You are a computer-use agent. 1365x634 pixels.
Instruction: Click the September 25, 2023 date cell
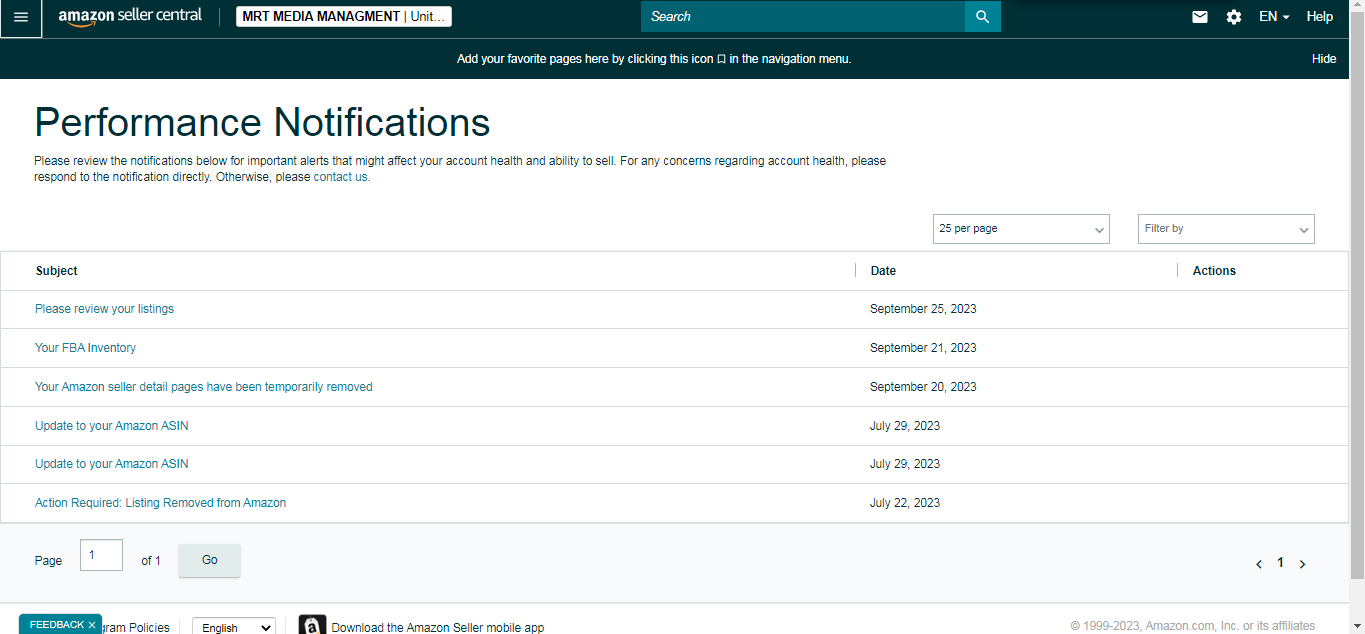pos(923,309)
